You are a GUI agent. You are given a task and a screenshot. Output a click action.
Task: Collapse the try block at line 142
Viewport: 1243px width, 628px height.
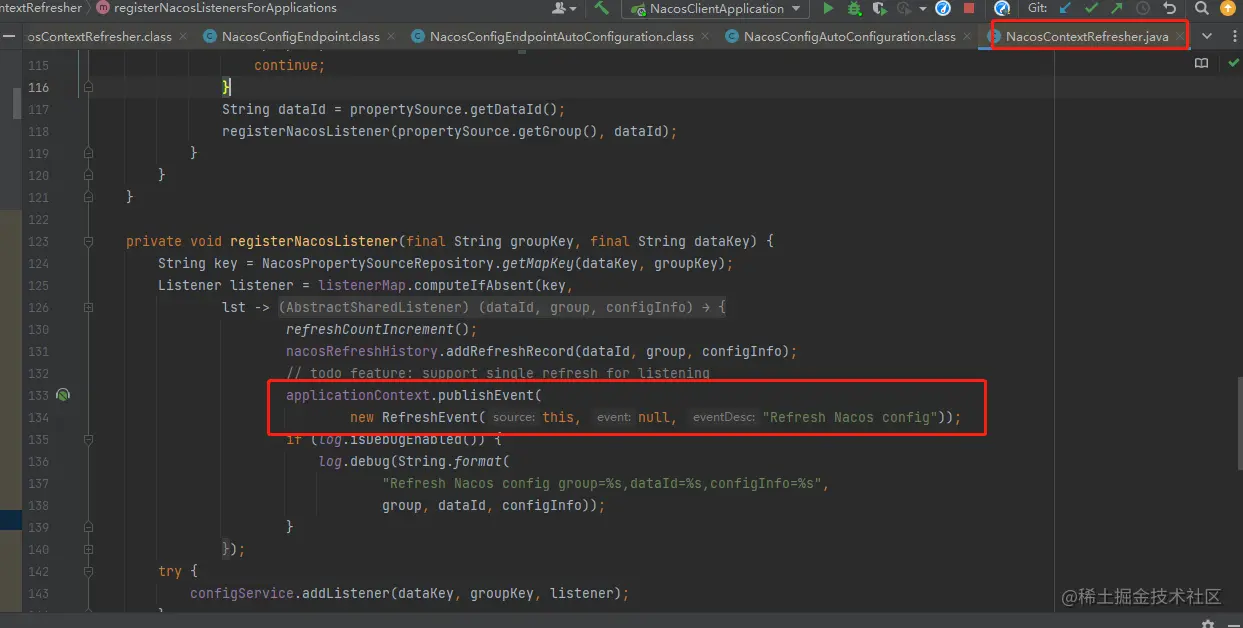point(88,571)
